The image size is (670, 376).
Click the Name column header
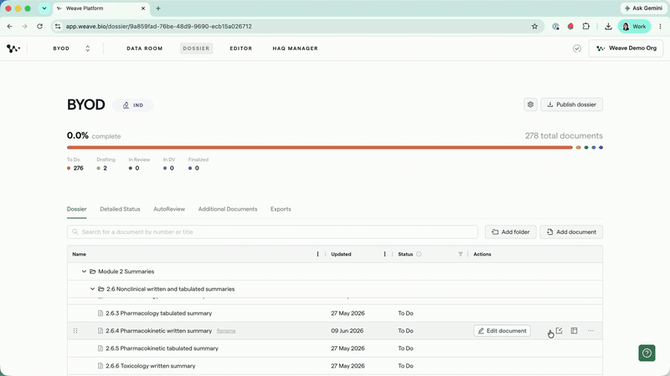[79, 254]
